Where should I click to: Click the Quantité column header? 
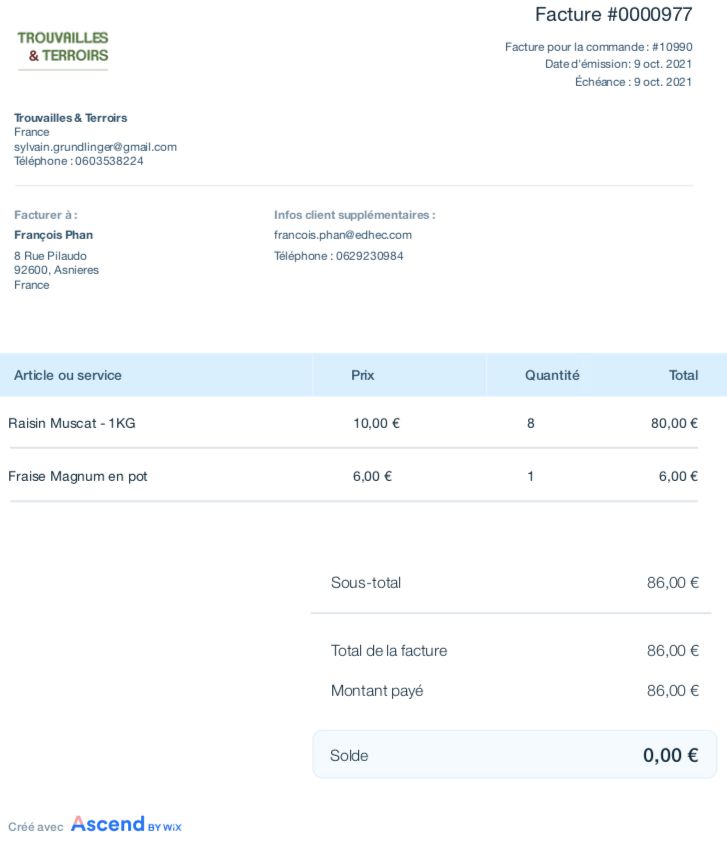point(552,375)
